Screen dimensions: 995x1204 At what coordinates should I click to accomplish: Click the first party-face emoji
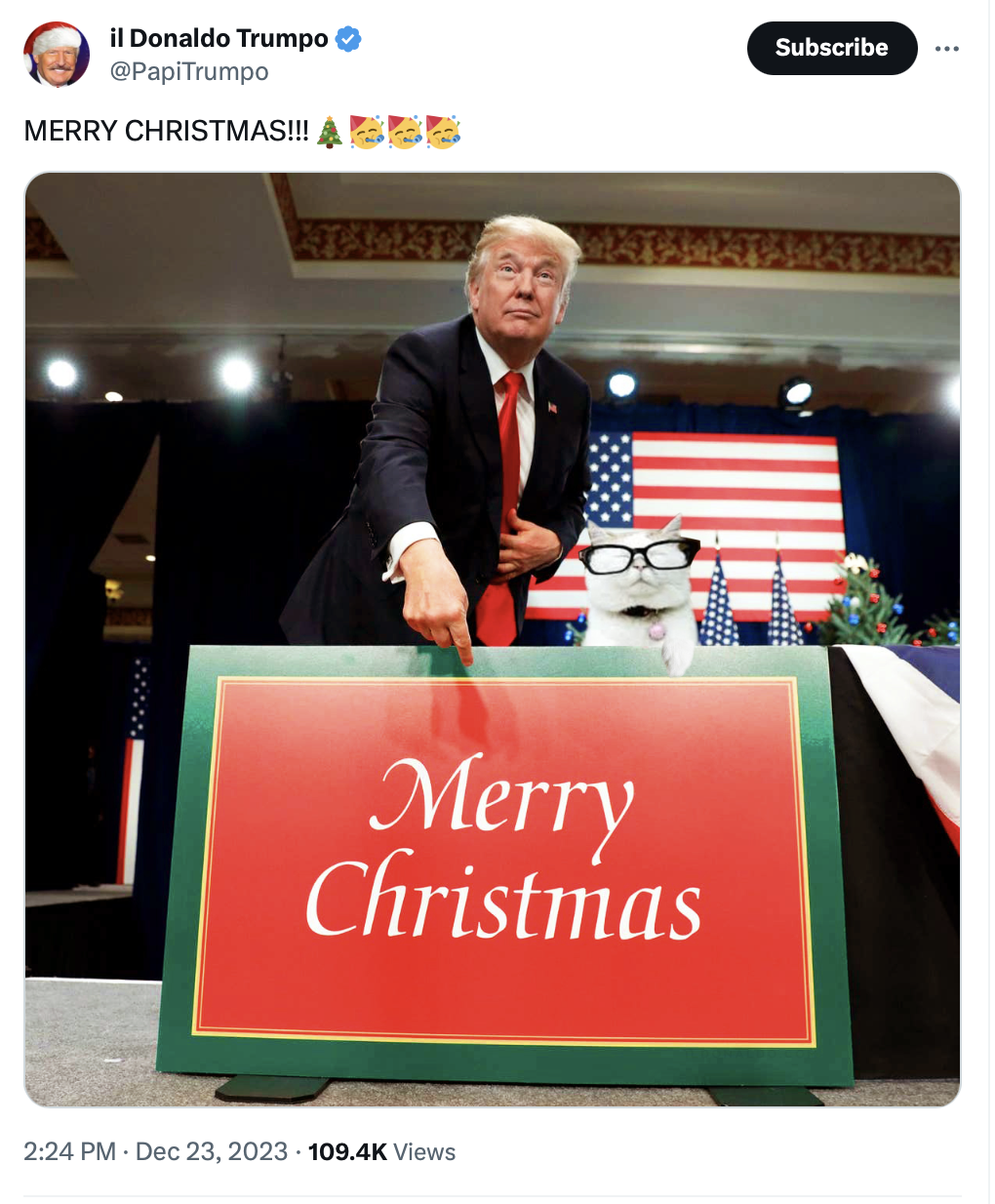367,132
